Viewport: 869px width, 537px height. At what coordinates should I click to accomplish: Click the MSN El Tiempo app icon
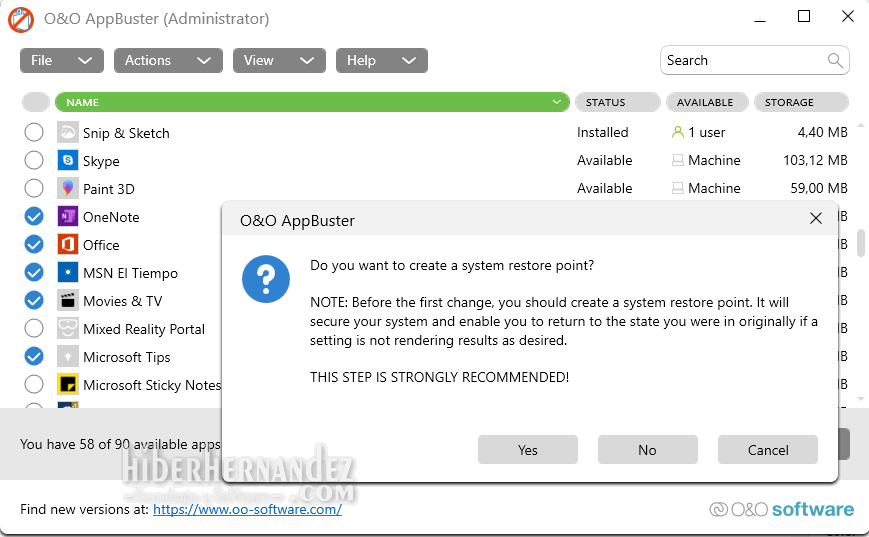tap(68, 273)
